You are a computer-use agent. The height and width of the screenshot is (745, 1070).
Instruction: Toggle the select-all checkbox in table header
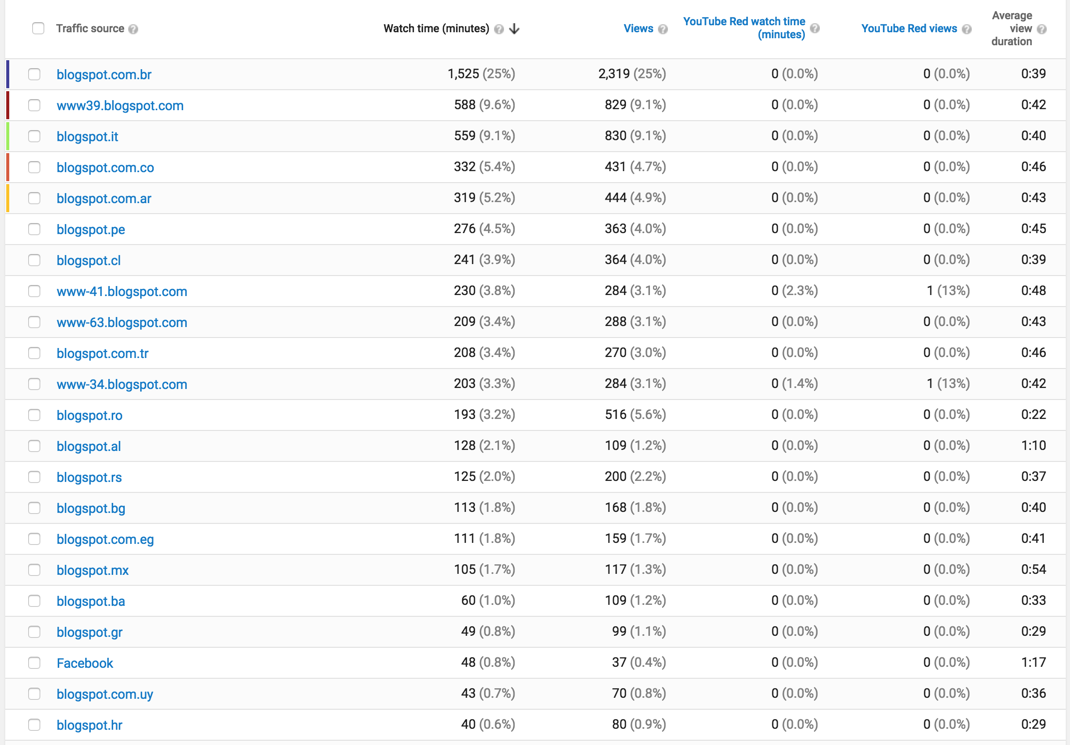pos(38,28)
